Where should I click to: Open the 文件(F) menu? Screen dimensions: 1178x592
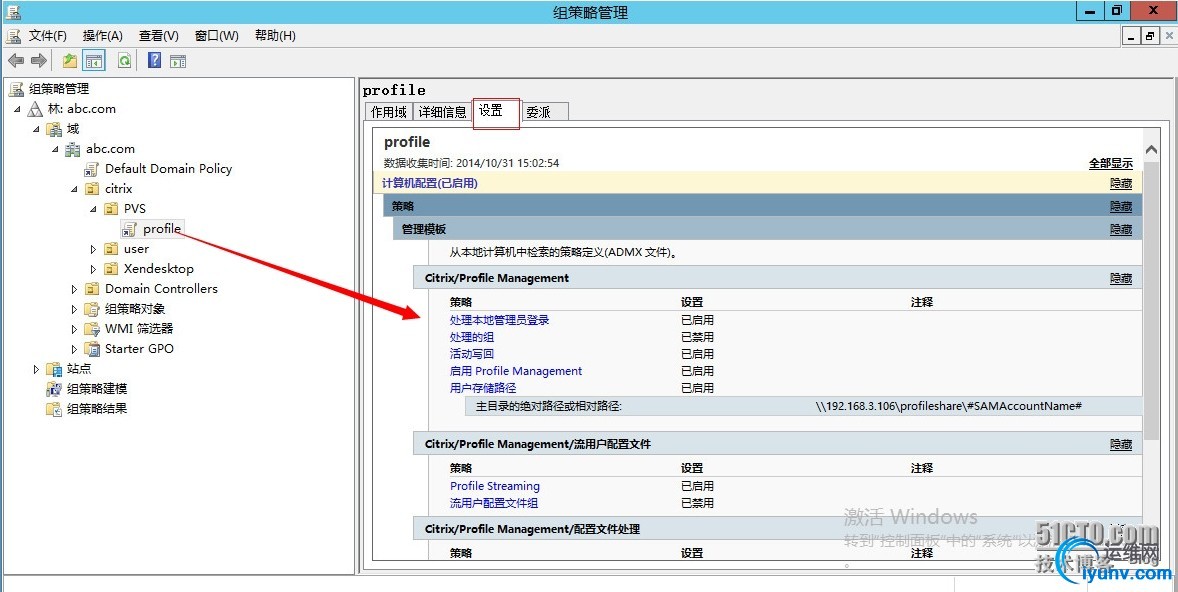tap(47, 35)
